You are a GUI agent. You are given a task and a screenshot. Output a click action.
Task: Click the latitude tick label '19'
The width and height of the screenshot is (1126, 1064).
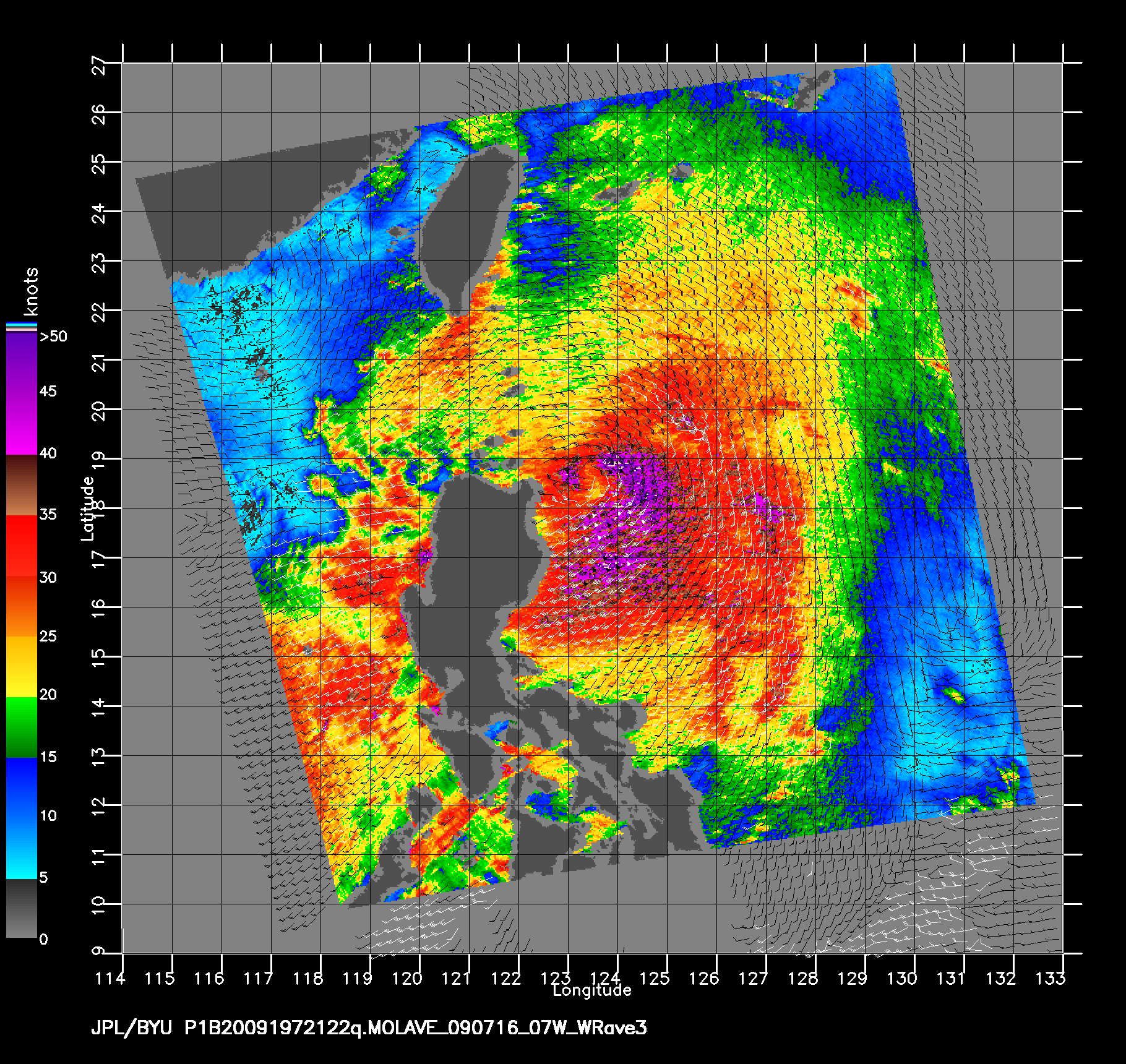coord(98,461)
